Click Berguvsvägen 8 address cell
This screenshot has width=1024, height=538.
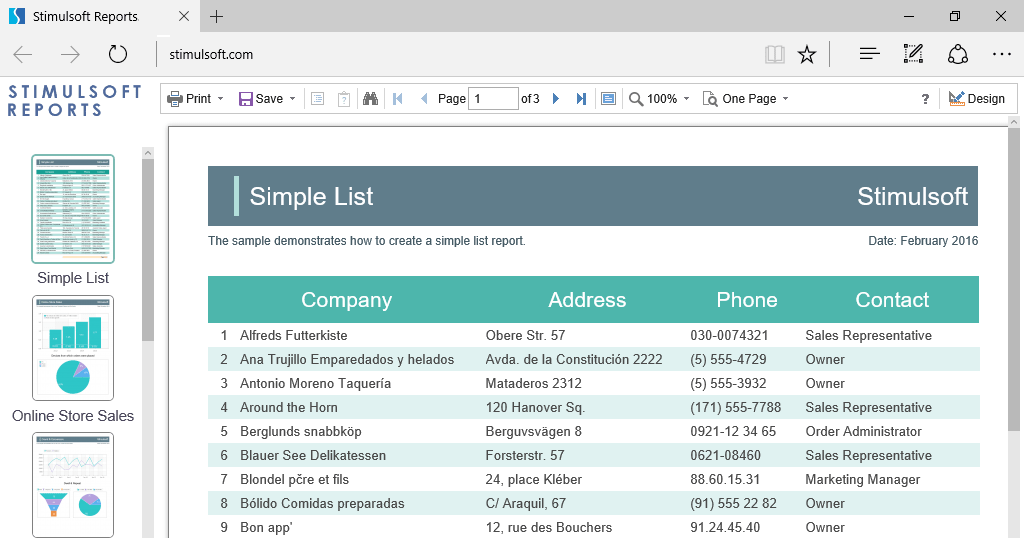[534, 432]
